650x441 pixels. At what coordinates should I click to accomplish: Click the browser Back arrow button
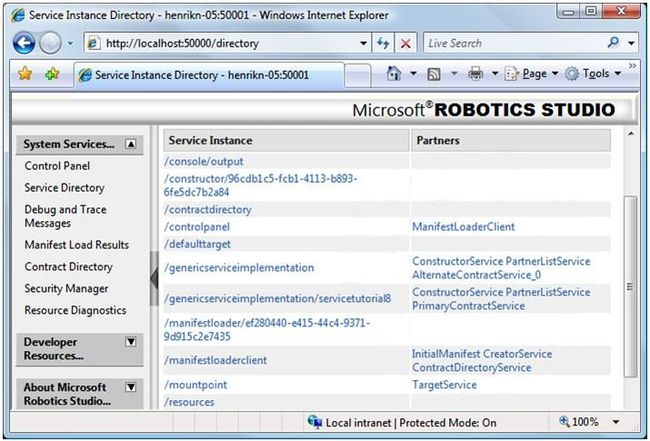pyautogui.click(x=24, y=43)
